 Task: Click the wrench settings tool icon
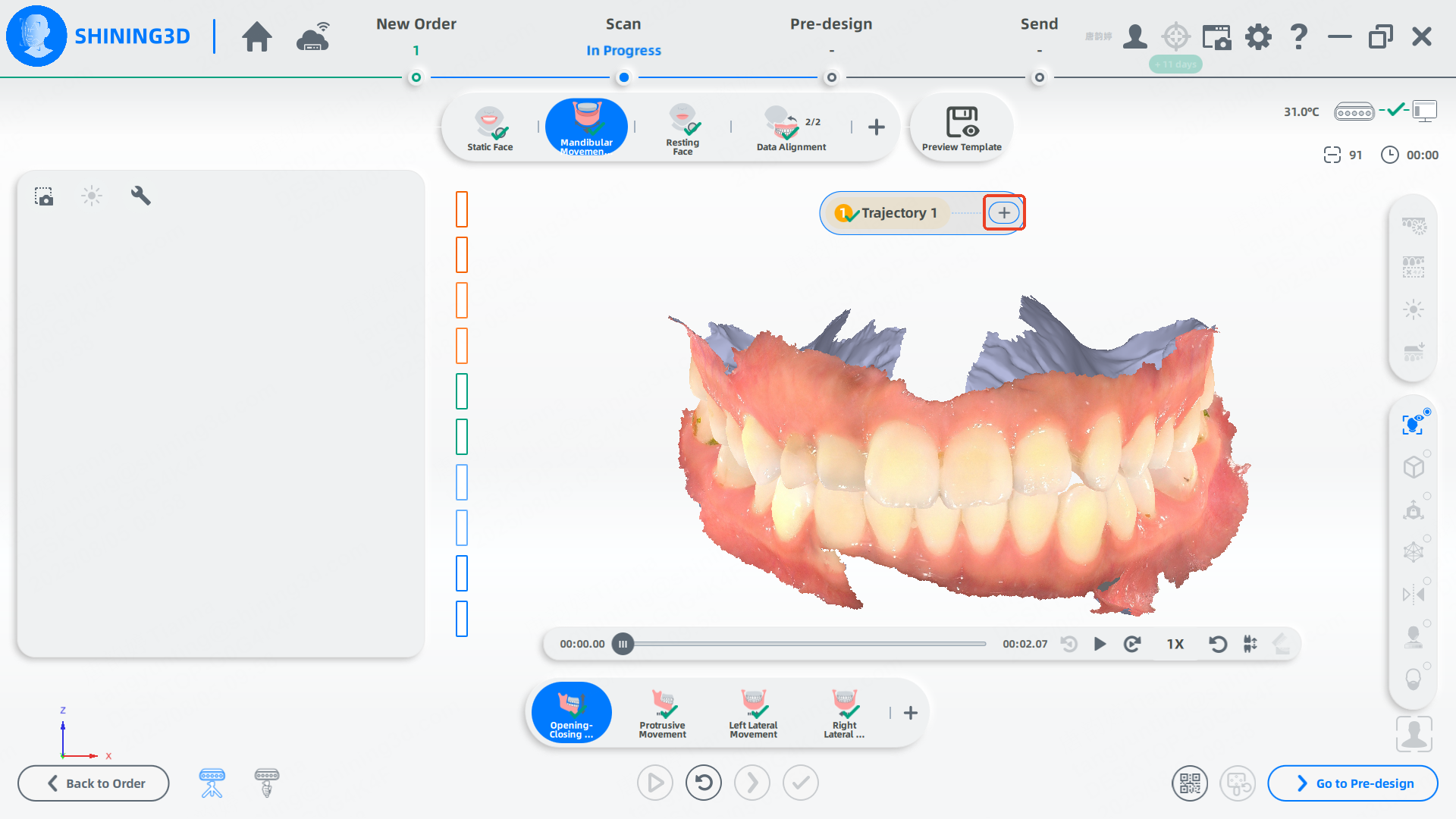pos(140,196)
